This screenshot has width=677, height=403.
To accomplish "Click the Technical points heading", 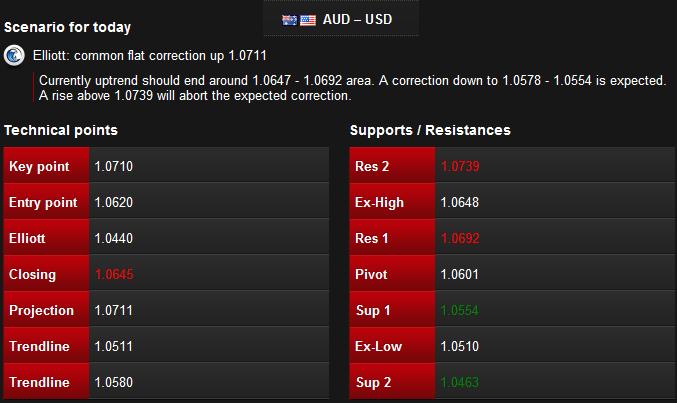I will 61,130.
